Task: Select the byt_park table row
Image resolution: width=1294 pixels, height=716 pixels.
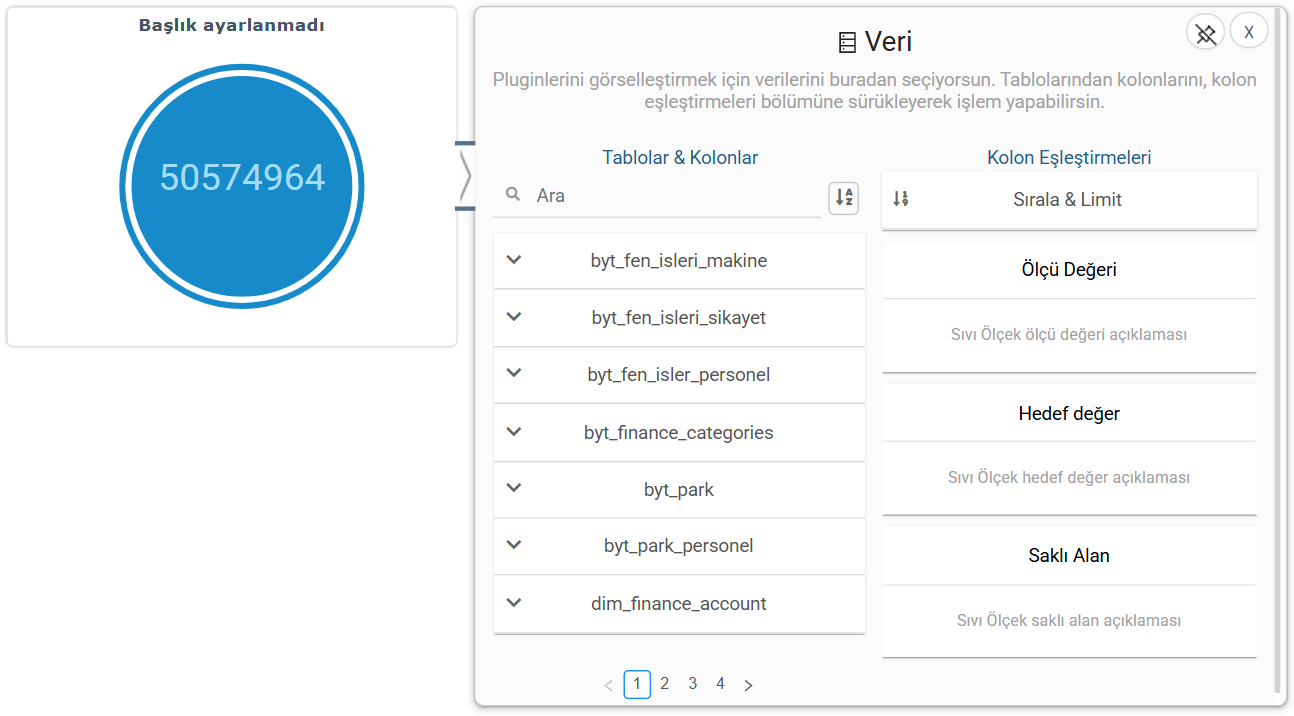Action: tap(679, 490)
